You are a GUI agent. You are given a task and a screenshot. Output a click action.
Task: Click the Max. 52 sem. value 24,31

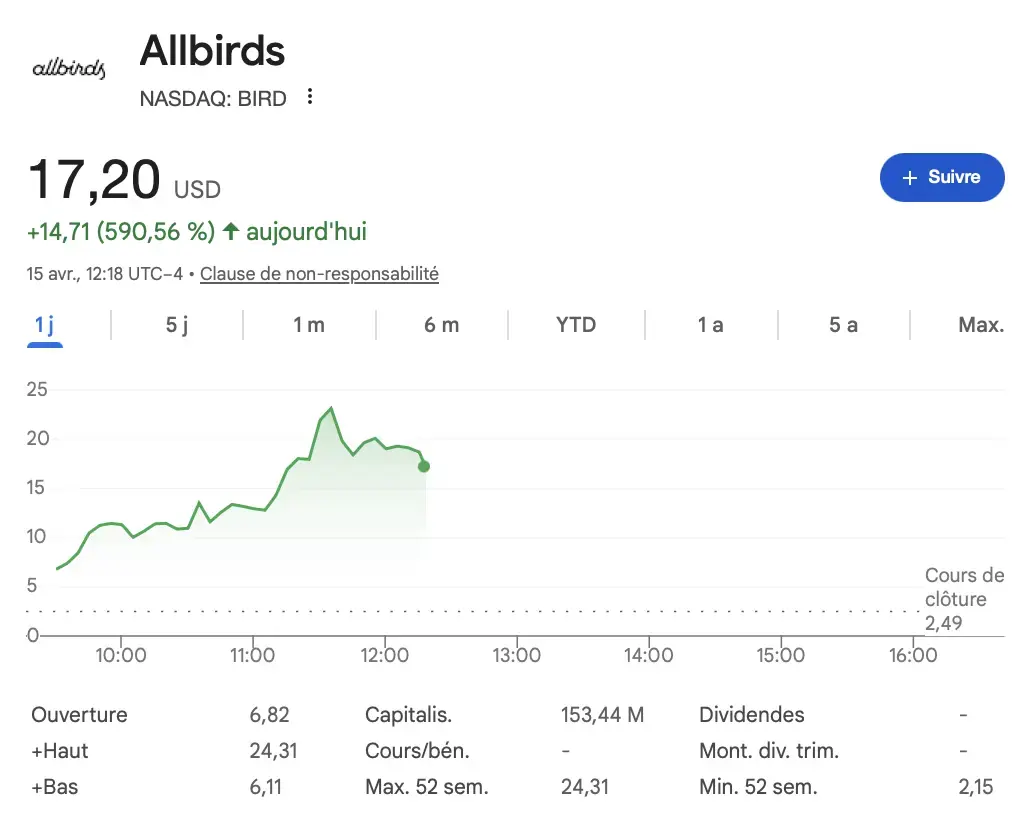click(x=584, y=787)
